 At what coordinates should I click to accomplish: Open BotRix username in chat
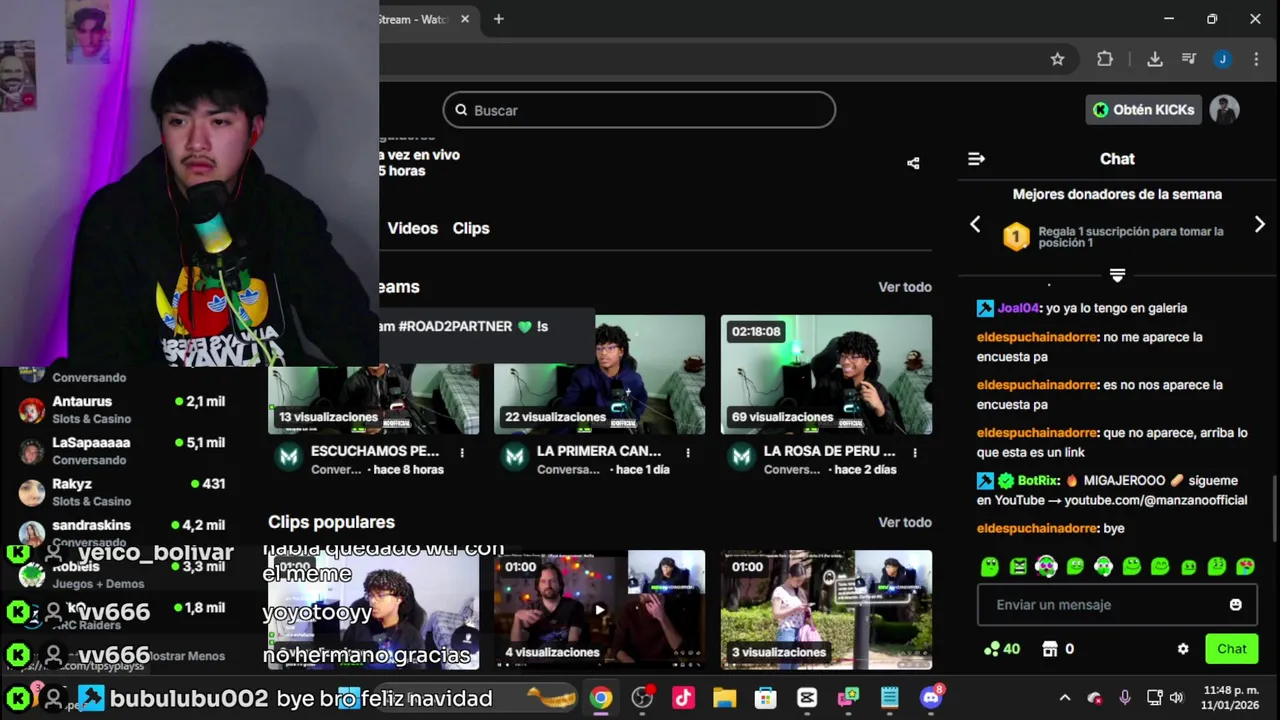click(1038, 480)
